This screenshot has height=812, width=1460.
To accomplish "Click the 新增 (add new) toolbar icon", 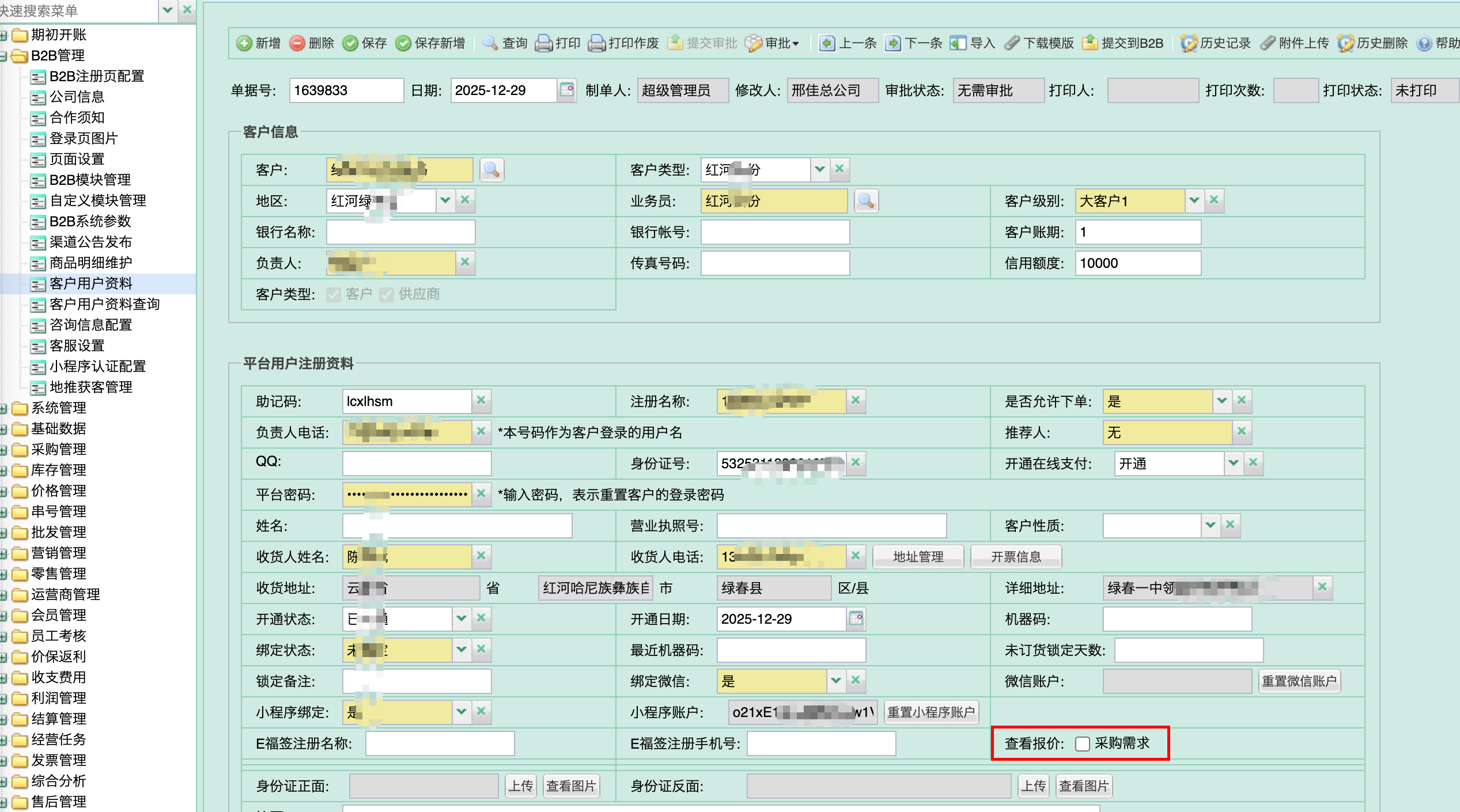I will (x=244, y=43).
